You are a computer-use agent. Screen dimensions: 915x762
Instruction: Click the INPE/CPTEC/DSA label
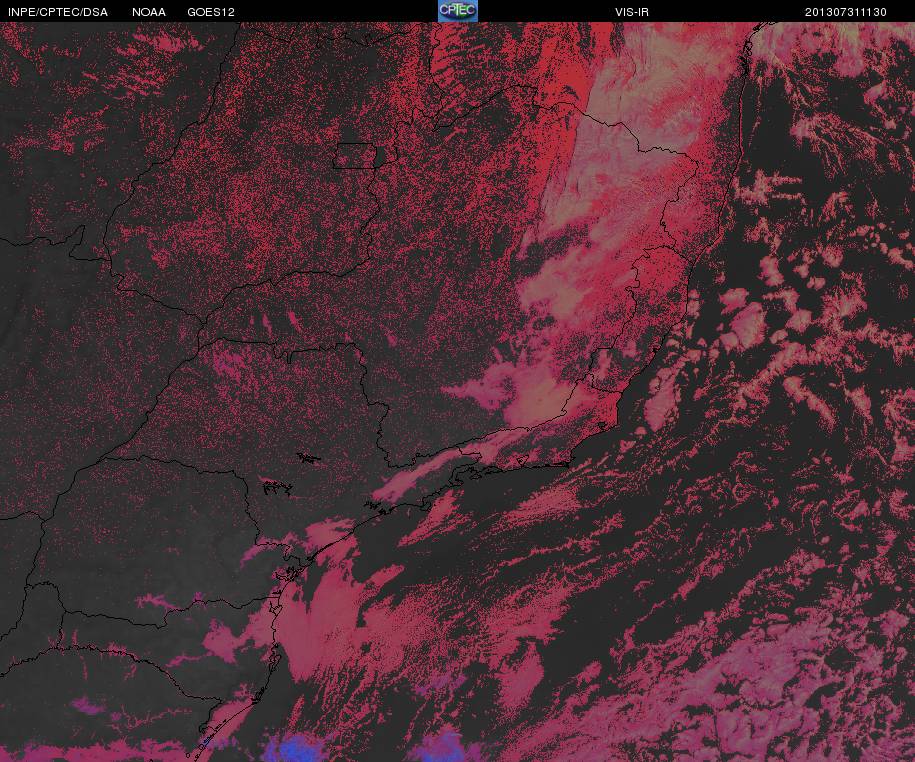click(58, 12)
